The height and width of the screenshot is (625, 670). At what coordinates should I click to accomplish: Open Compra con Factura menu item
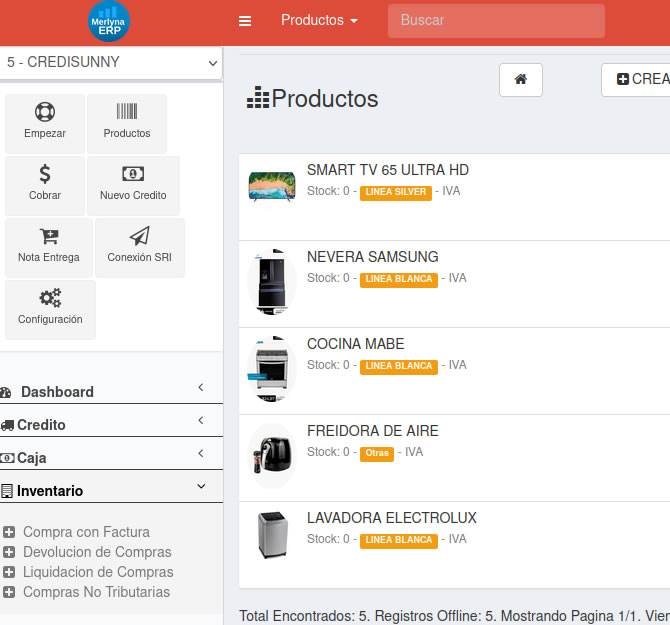point(86,532)
